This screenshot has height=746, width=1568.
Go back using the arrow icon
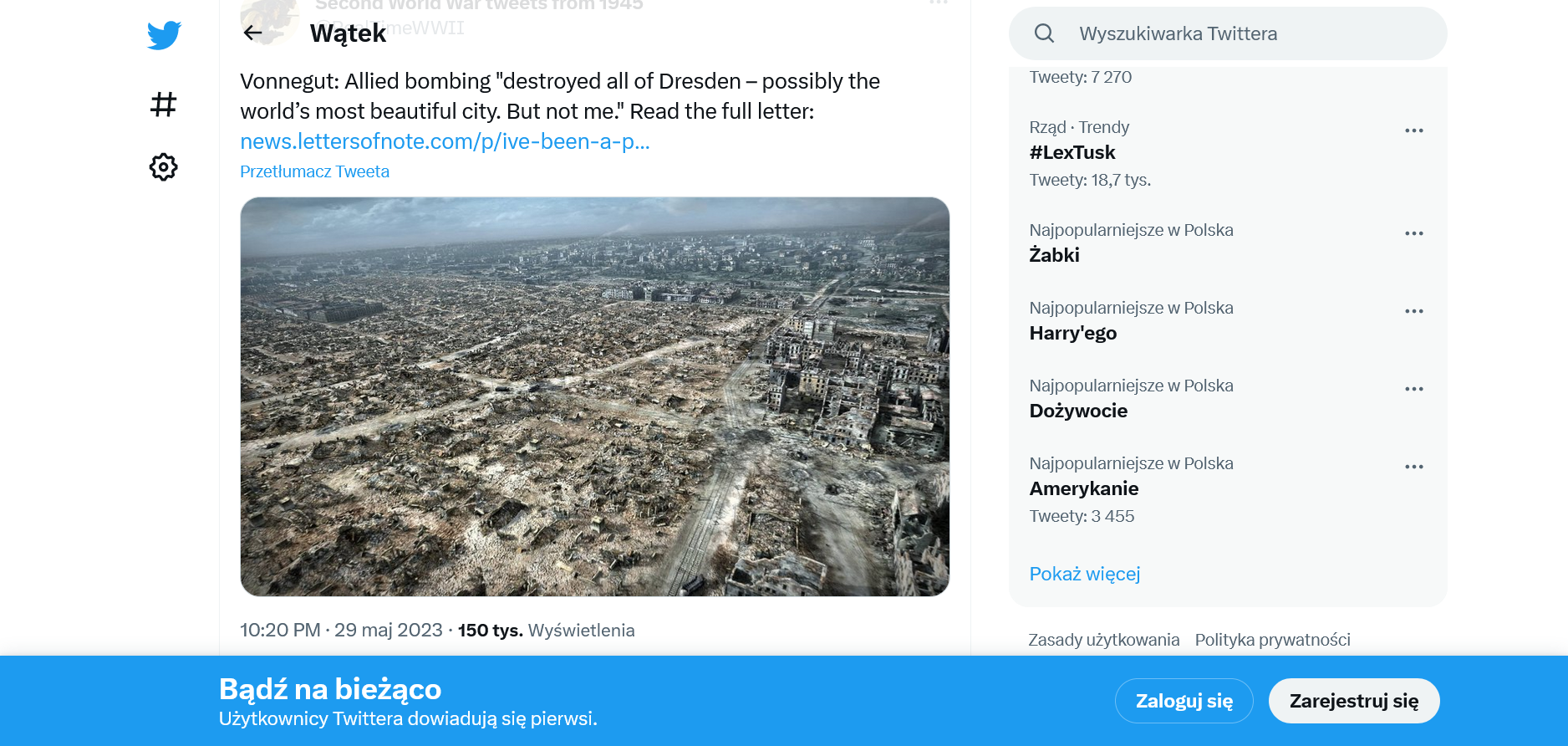[x=252, y=33]
